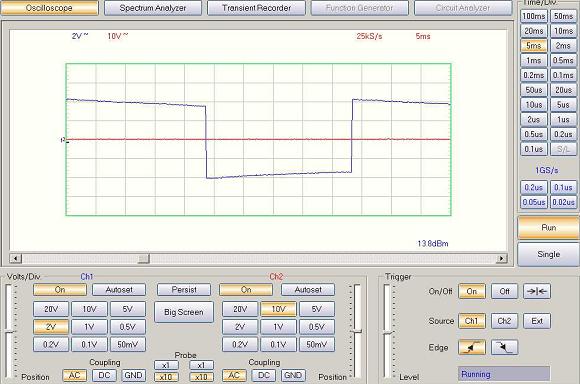
Task: Open the Function Generator tab
Action: point(360,8)
